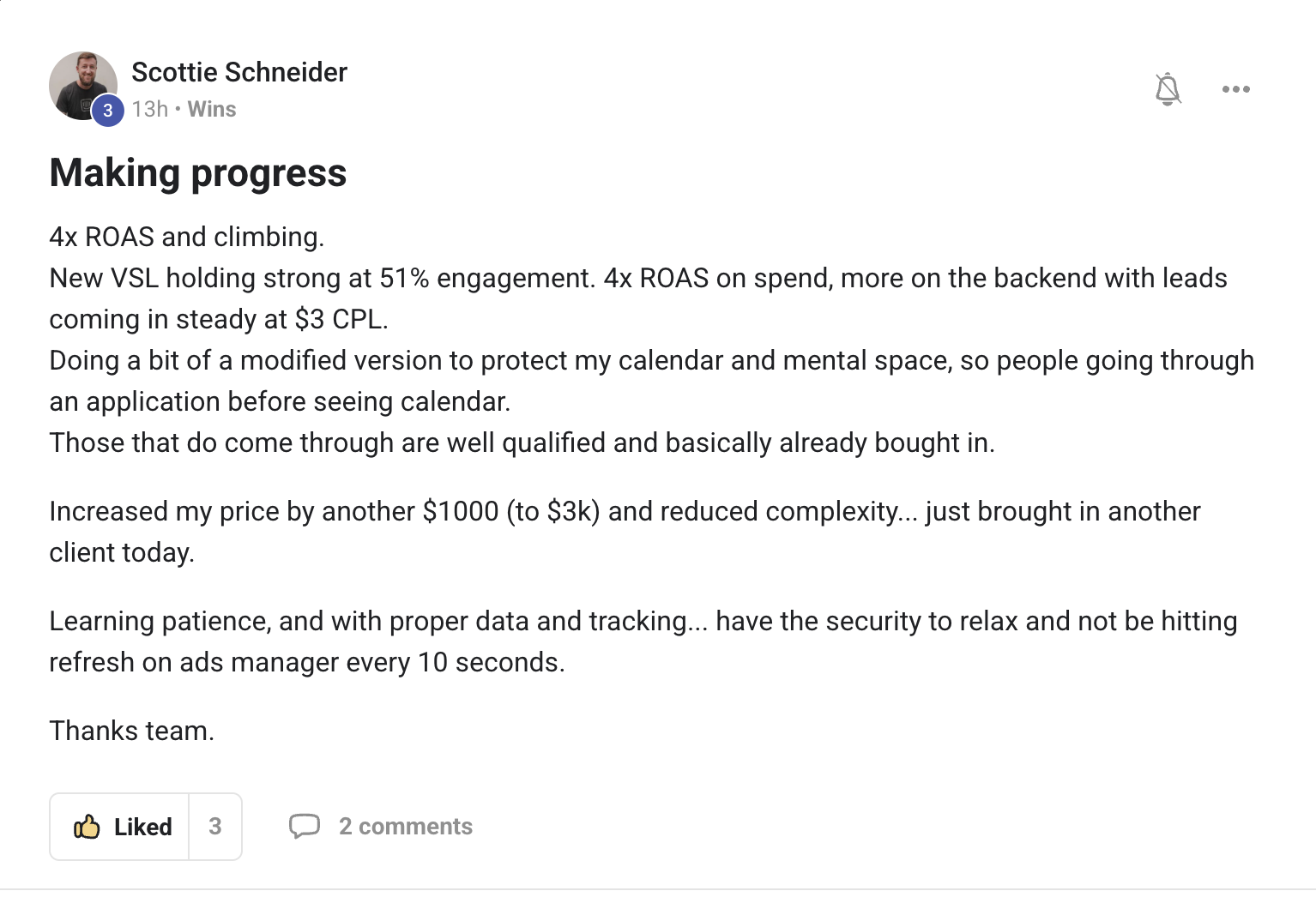
Task: Click the comment speech bubble icon
Action: pos(305,827)
